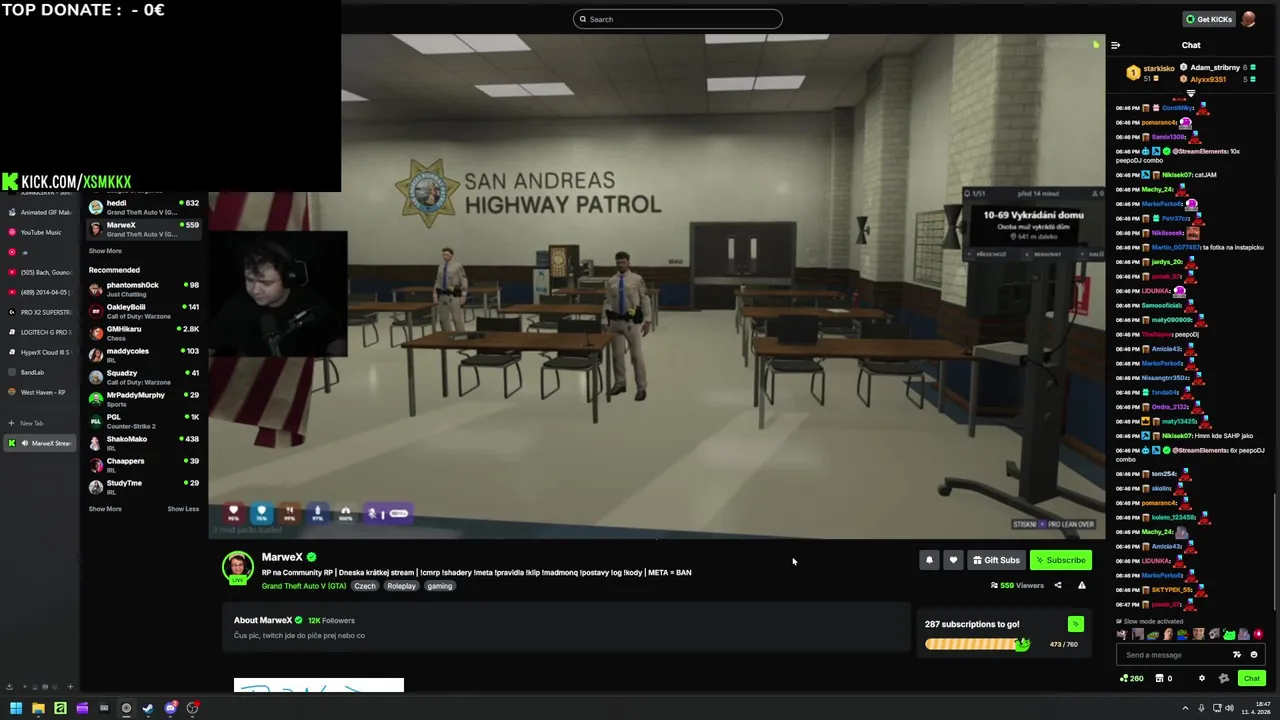Viewport: 1280px width, 720px height.
Task: Toggle the notification bell for MarweX
Action: click(x=929, y=560)
